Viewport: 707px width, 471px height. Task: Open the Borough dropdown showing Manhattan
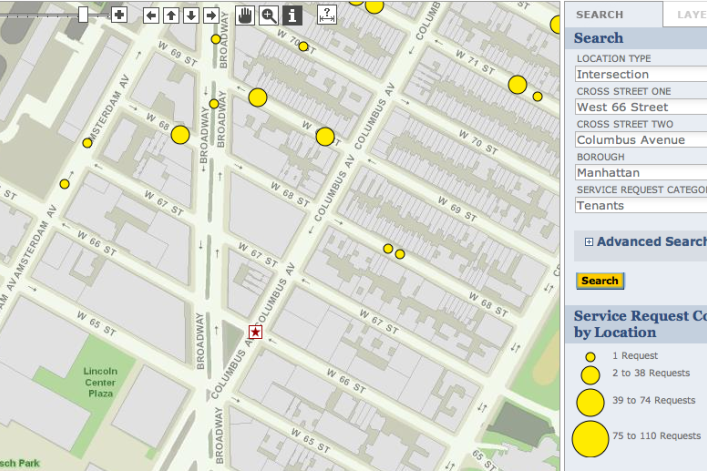click(640, 172)
